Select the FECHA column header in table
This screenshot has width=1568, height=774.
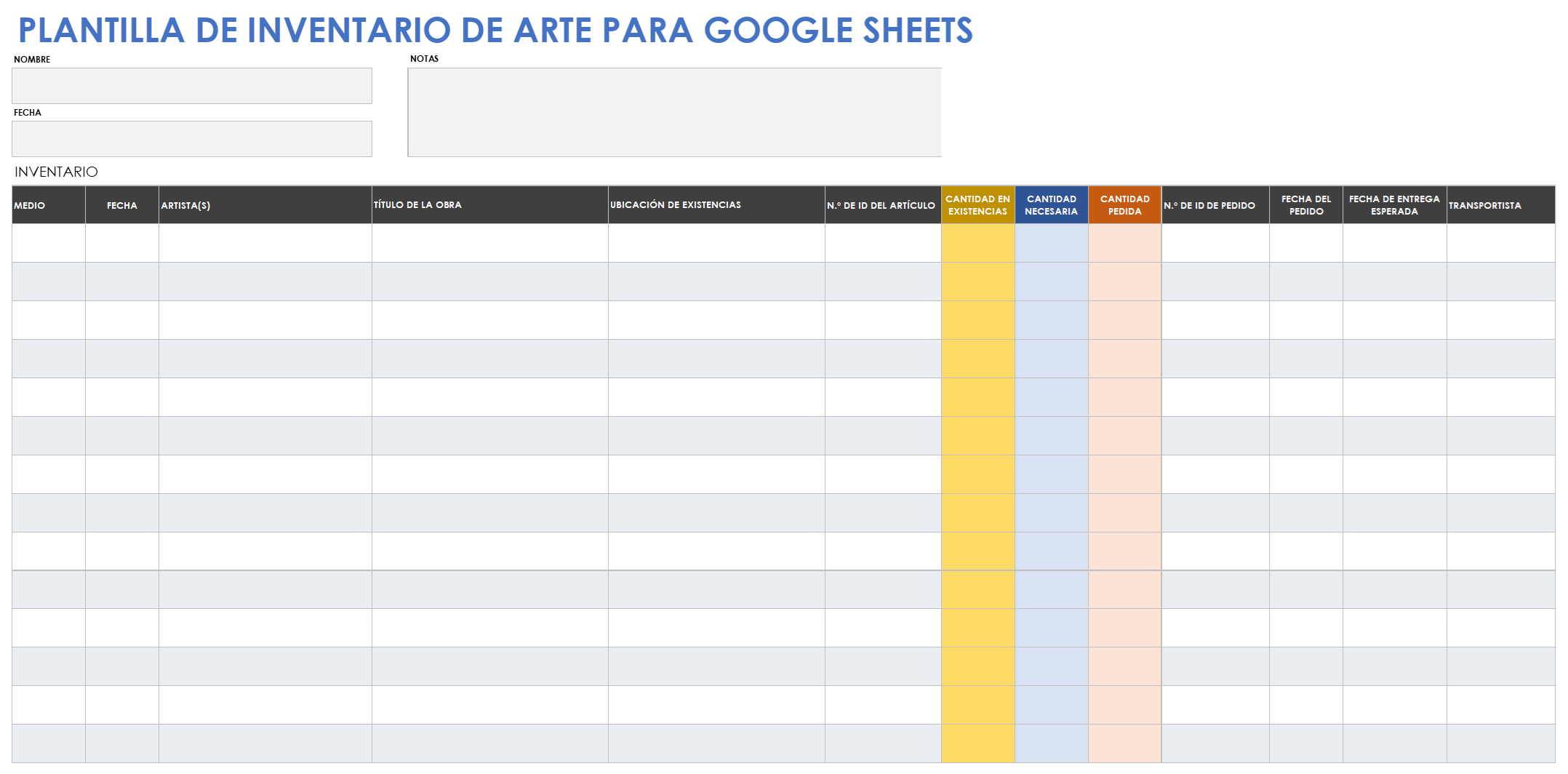(122, 205)
